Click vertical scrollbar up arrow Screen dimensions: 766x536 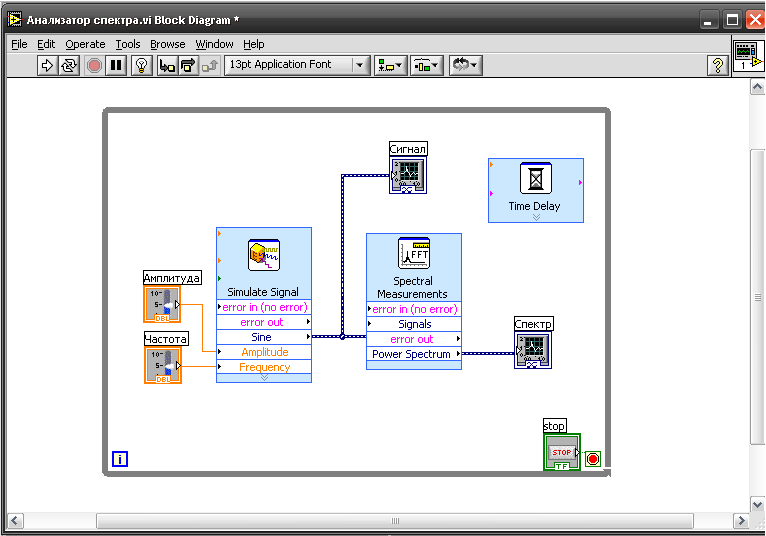point(757,87)
